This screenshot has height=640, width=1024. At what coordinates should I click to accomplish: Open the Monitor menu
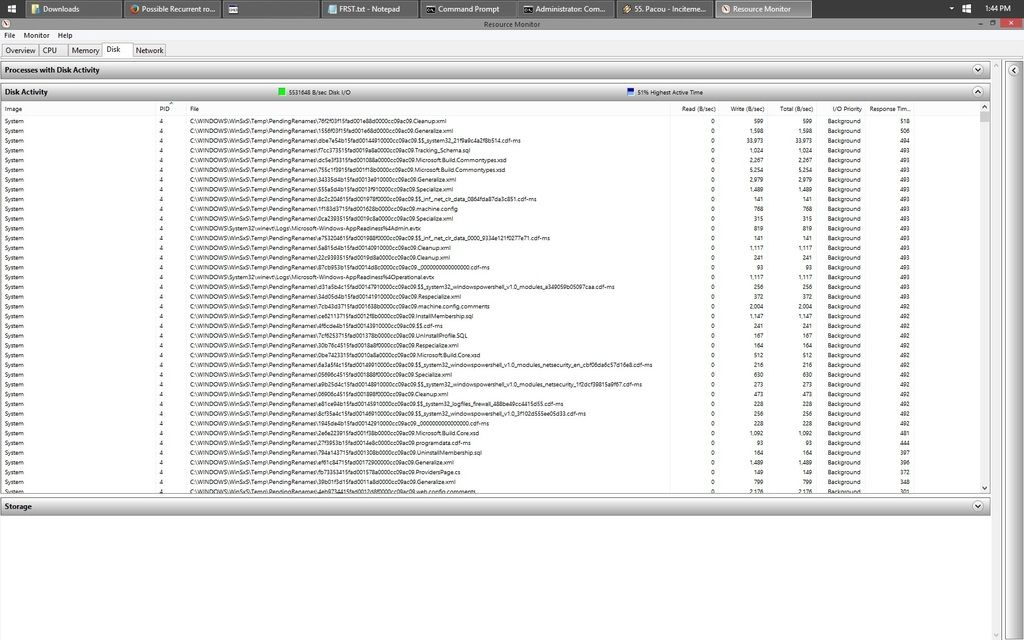tap(37, 35)
